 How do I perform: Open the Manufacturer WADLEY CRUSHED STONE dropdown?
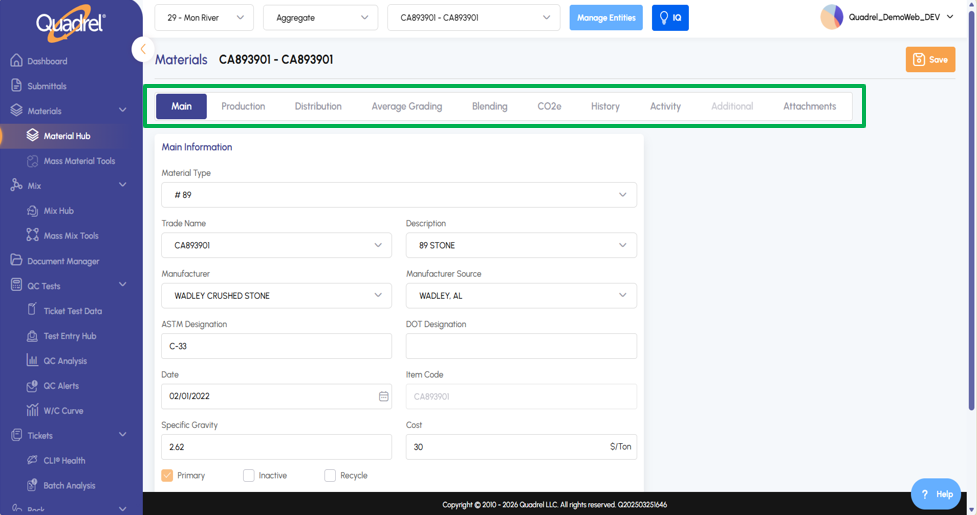coord(276,296)
